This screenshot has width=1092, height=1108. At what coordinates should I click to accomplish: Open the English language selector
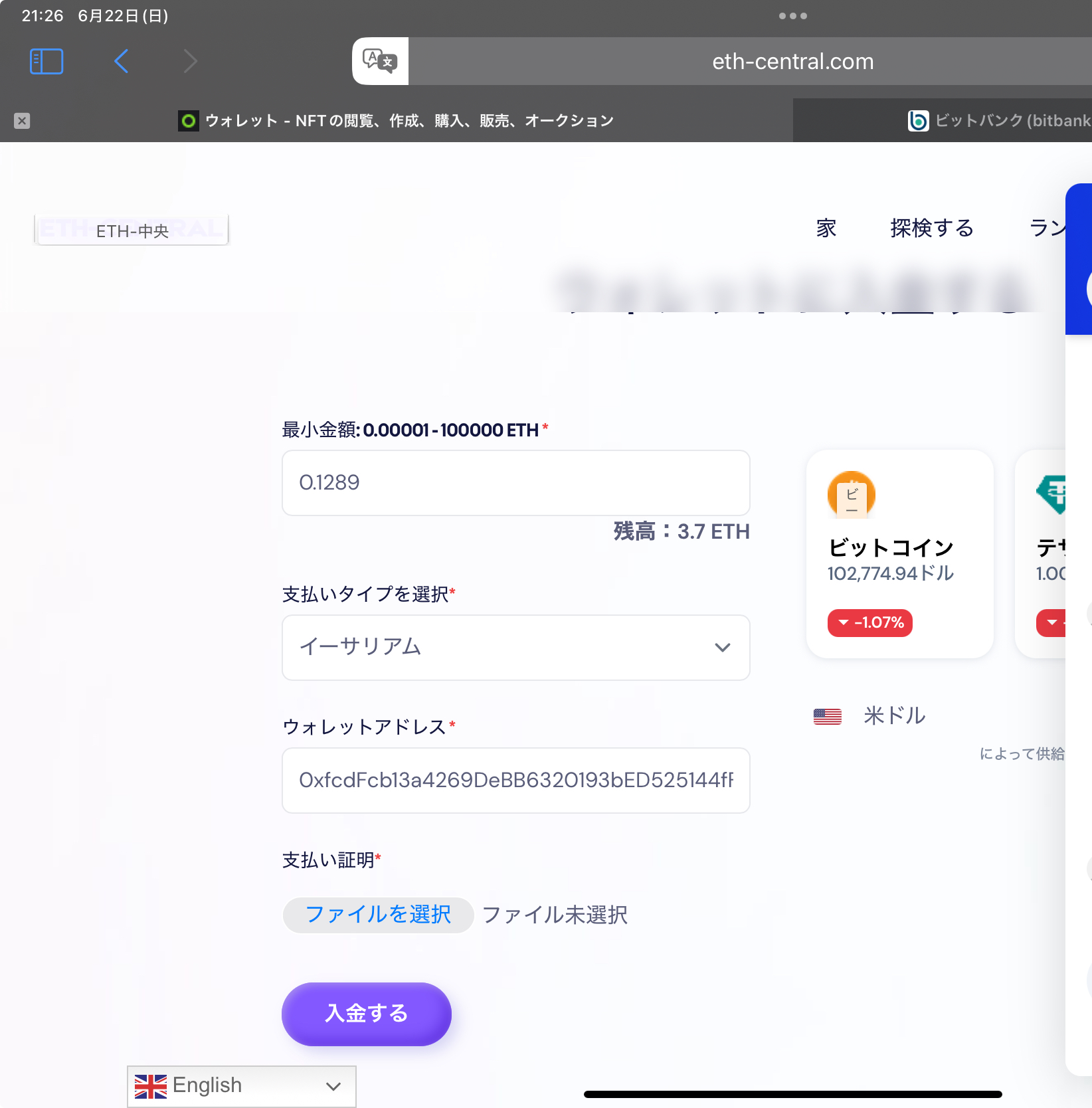point(242,1086)
